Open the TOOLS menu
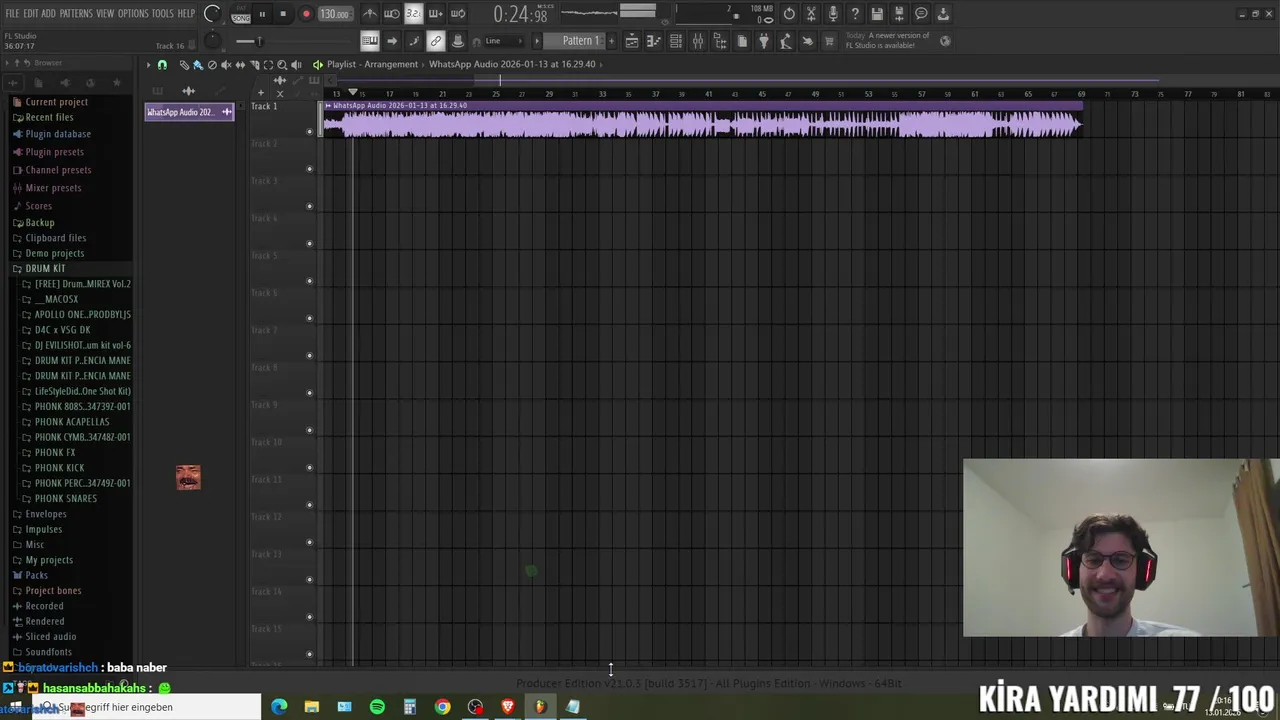Screen dimensions: 1280x720 click(x=163, y=14)
